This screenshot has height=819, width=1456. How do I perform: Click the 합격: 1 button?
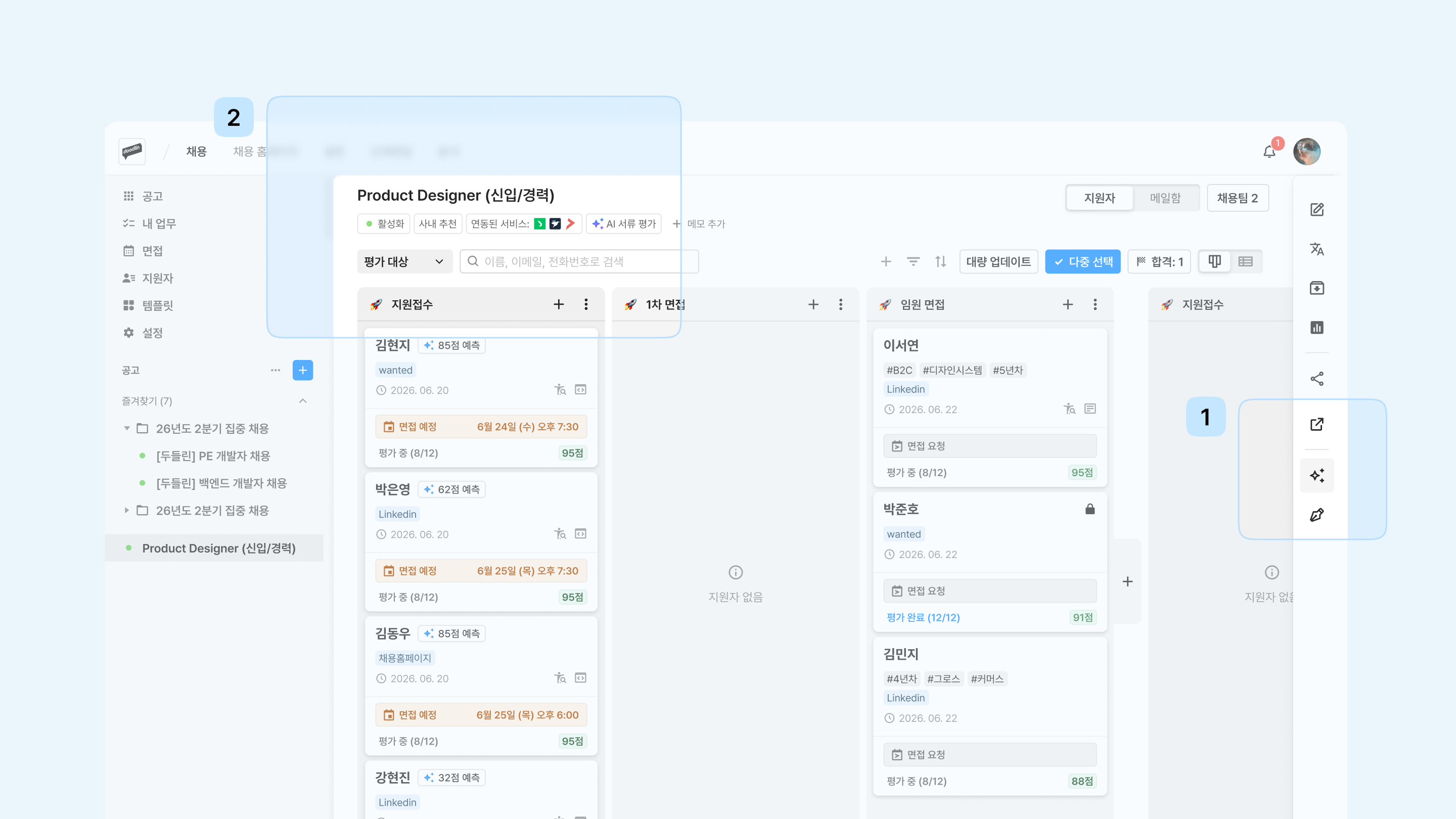click(x=1159, y=262)
